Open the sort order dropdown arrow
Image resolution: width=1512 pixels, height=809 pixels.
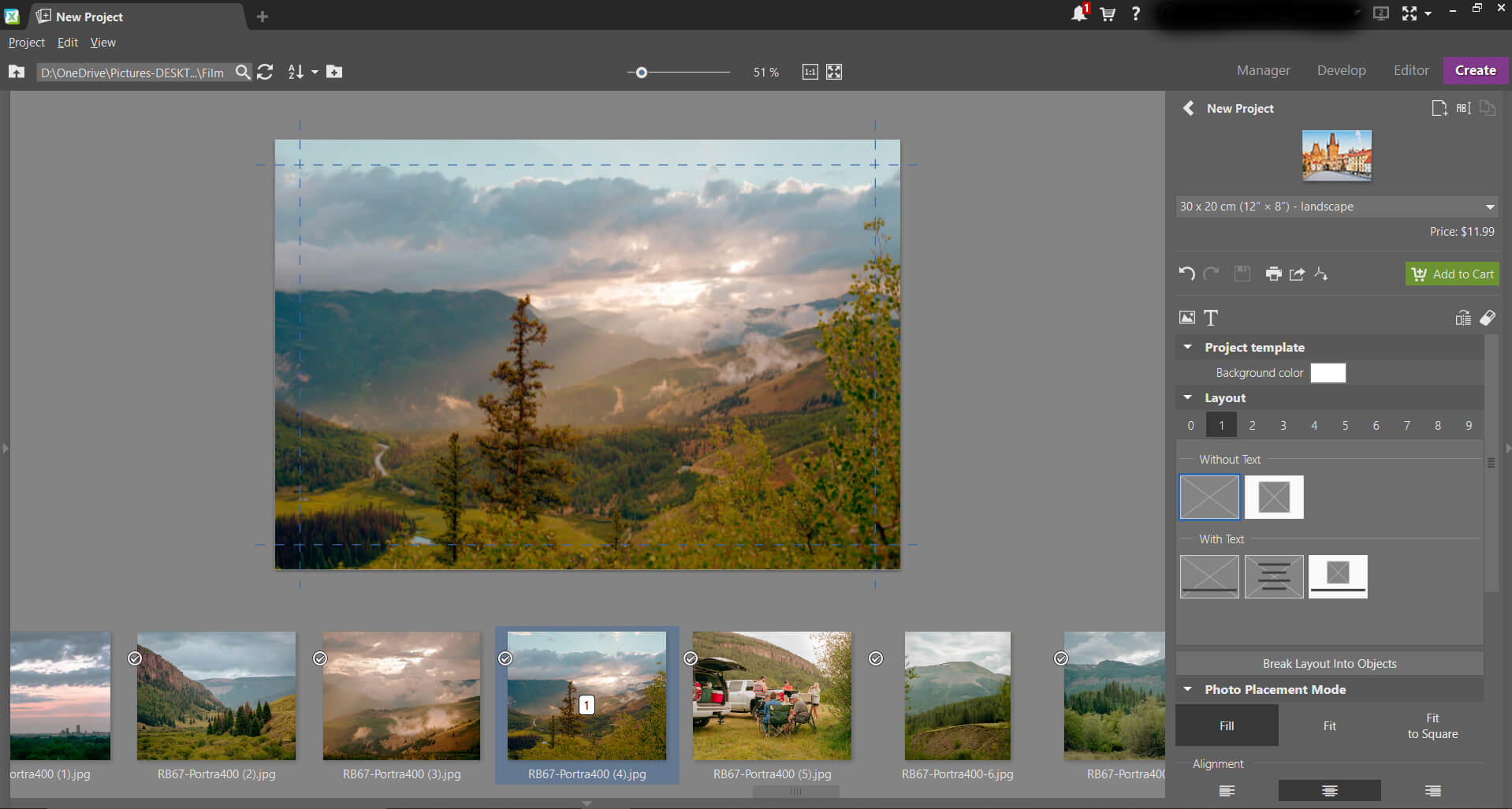(315, 72)
